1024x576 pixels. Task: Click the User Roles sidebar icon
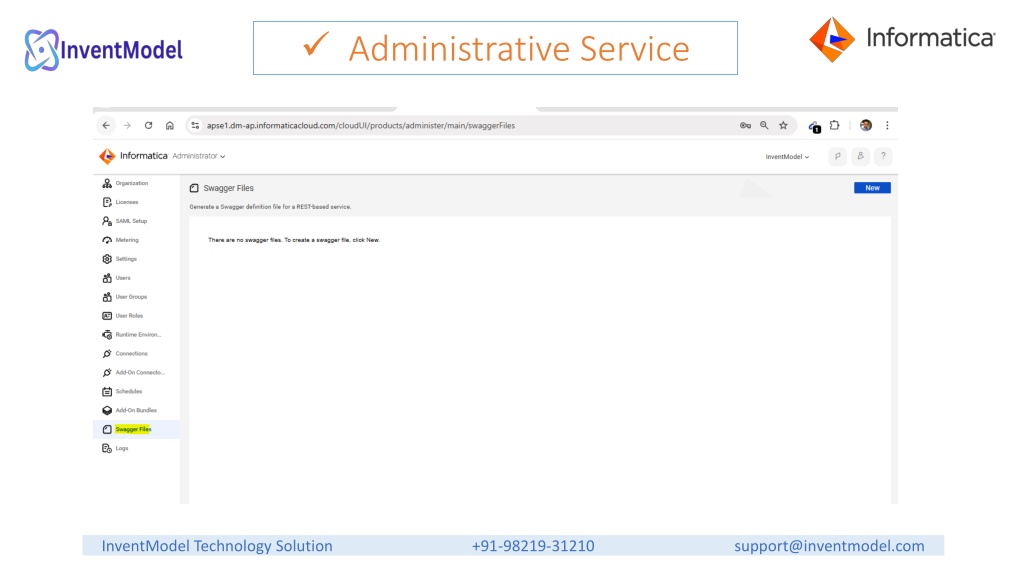[x=107, y=316]
